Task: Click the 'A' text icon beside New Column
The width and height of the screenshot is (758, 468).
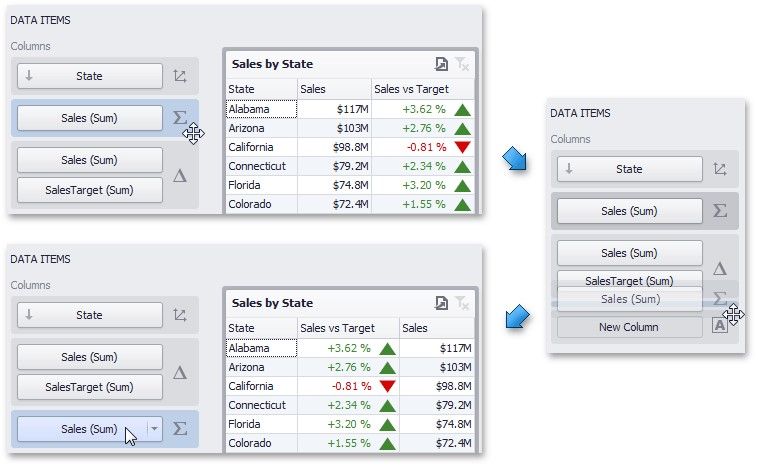Action: click(719, 325)
